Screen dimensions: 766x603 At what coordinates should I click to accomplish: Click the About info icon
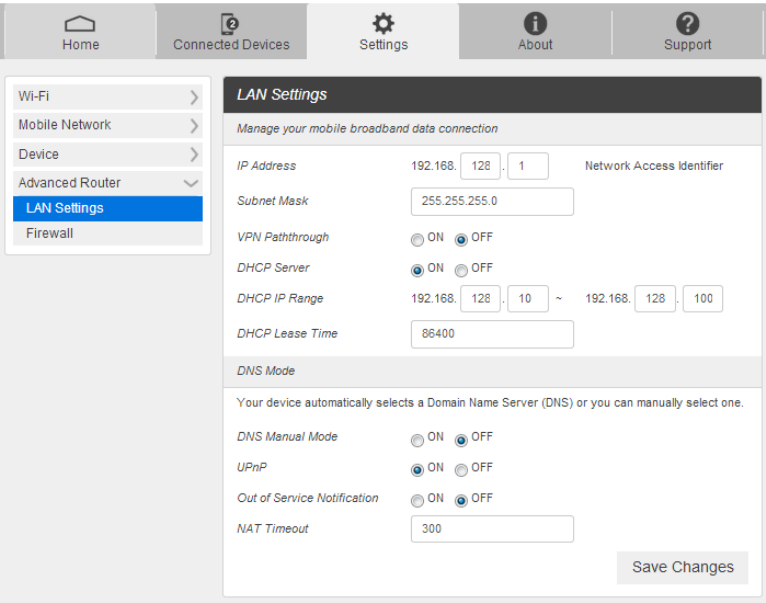[535, 24]
